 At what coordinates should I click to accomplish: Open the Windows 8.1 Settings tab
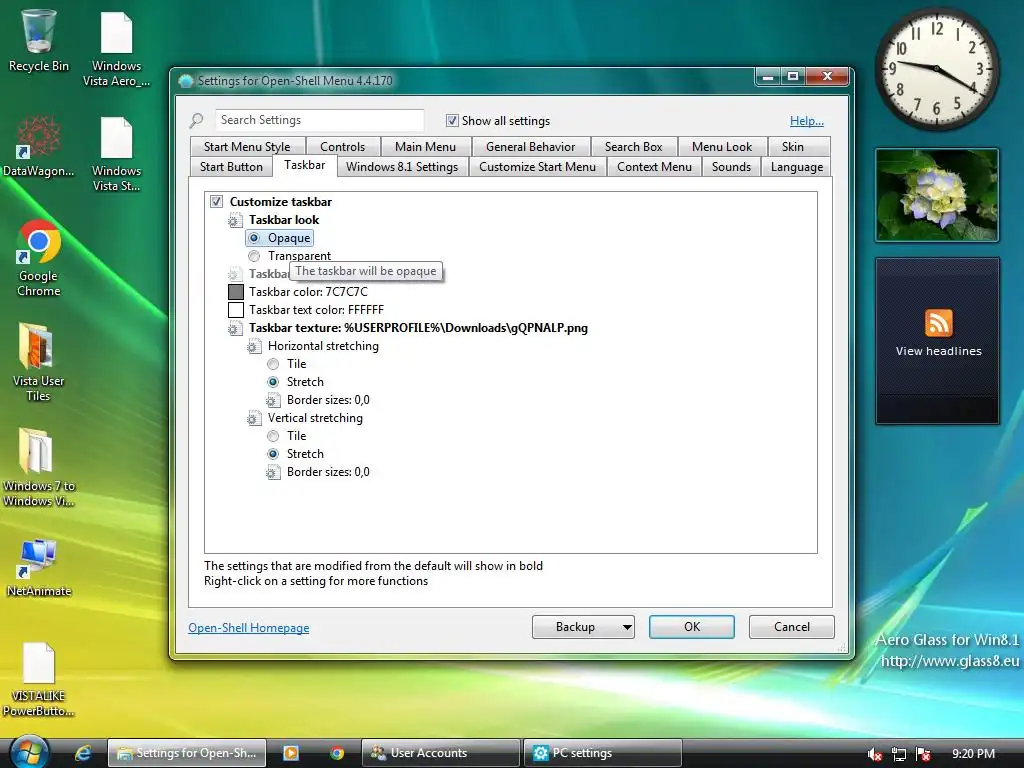(402, 167)
